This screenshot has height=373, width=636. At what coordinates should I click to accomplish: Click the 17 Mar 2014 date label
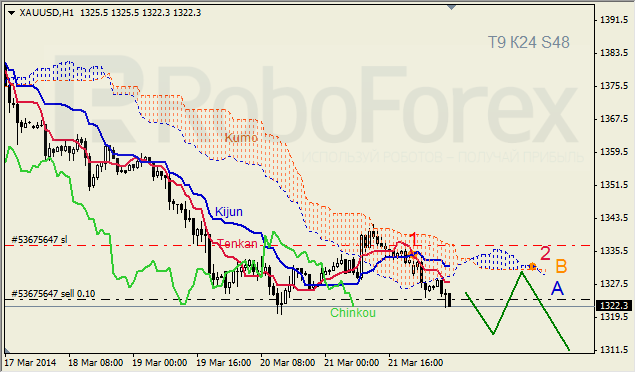31,362
